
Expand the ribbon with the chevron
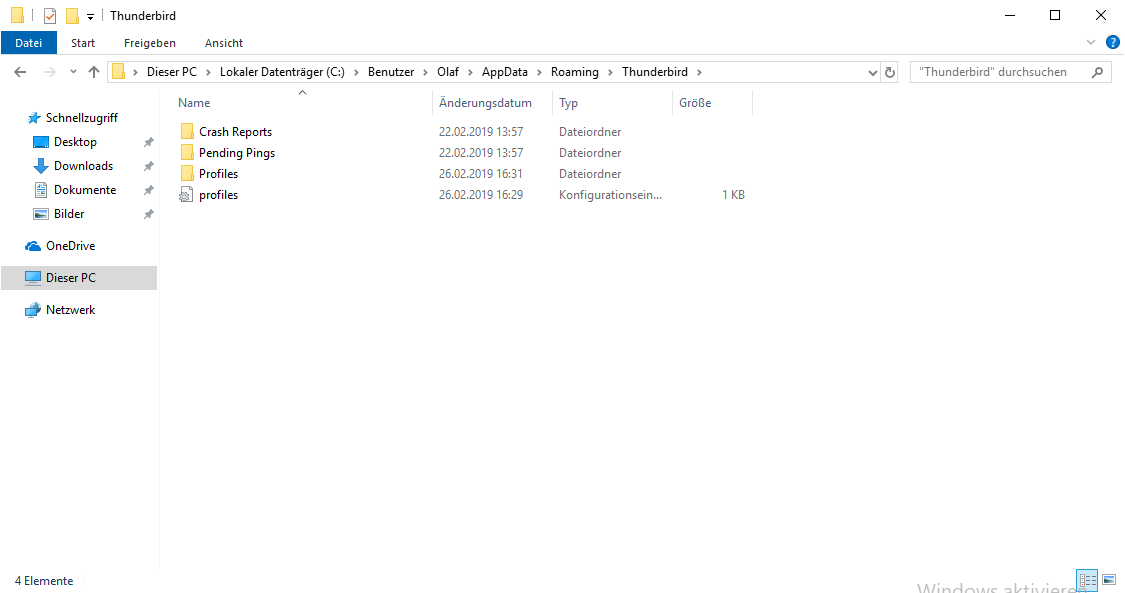(x=1091, y=42)
